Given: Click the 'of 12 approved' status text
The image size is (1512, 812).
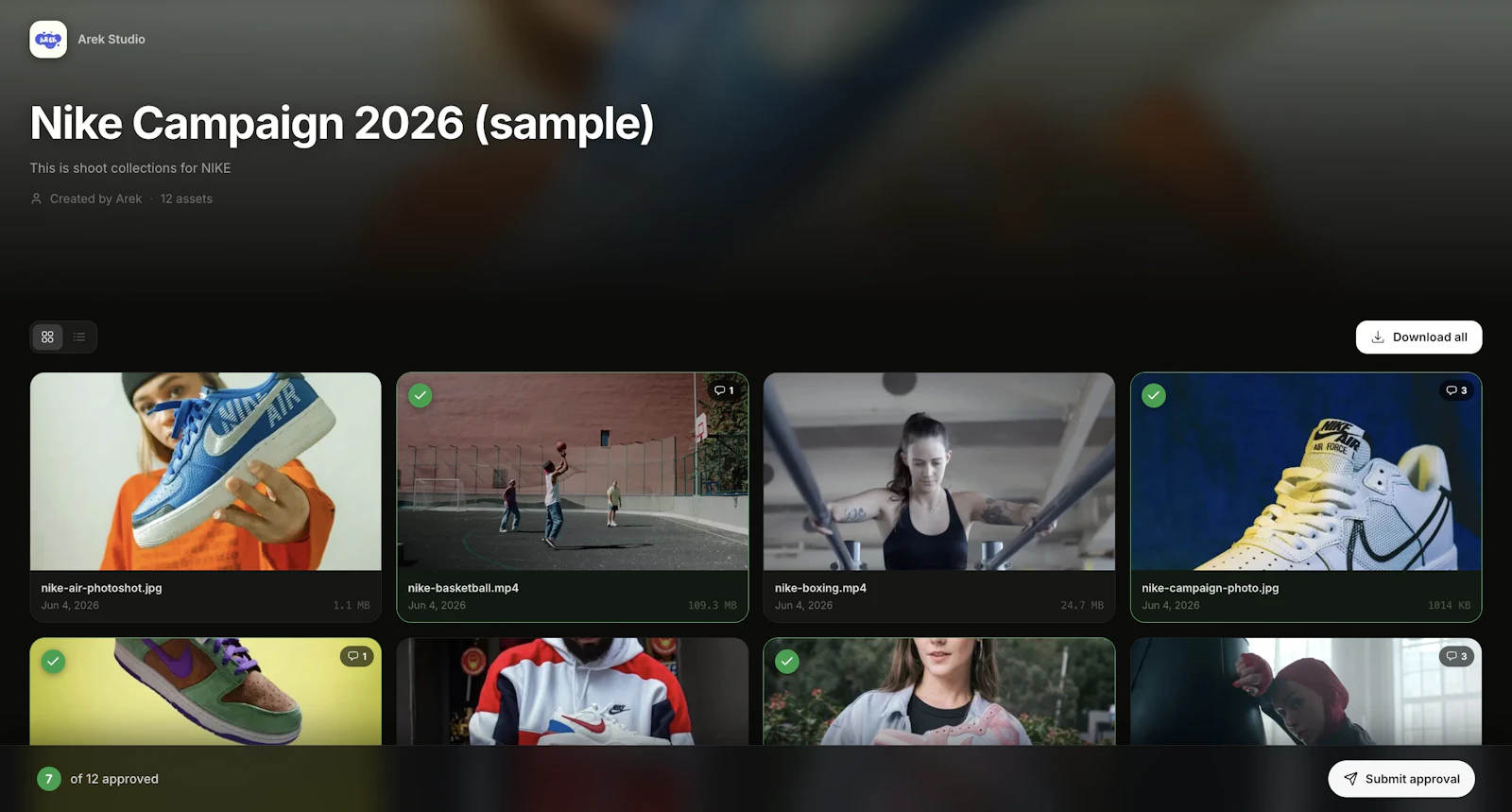Looking at the screenshot, I should pos(114,779).
